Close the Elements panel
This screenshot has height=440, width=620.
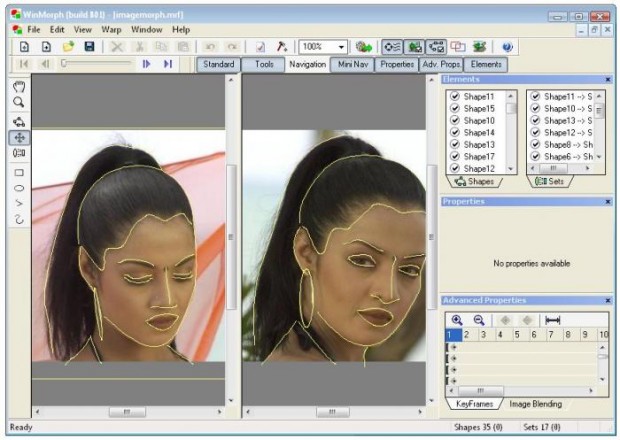[608, 79]
